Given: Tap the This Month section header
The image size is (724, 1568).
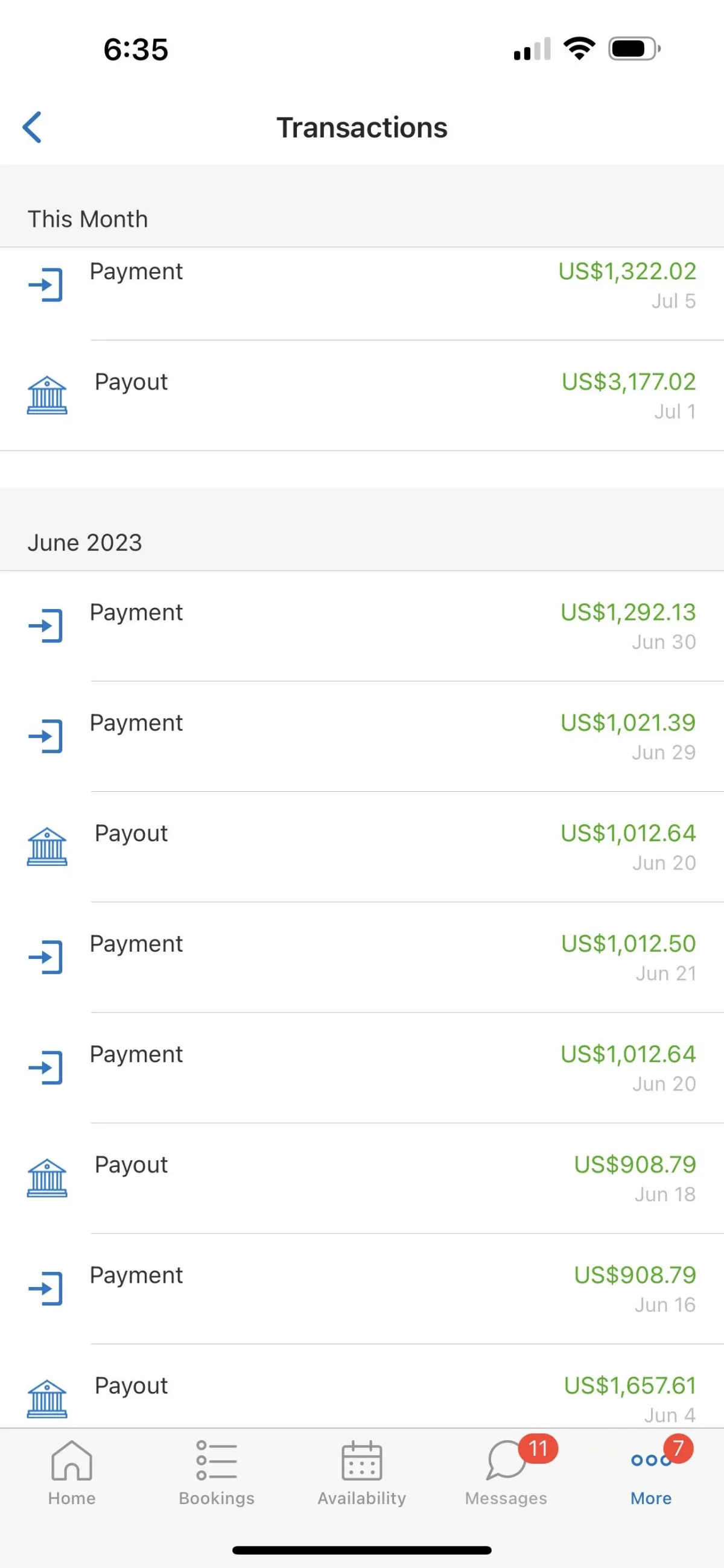Looking at the screenshot, I should (x=87, y=219).
